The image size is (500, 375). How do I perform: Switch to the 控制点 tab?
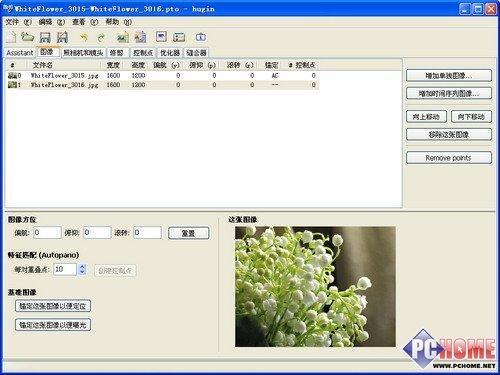point(143,53)
